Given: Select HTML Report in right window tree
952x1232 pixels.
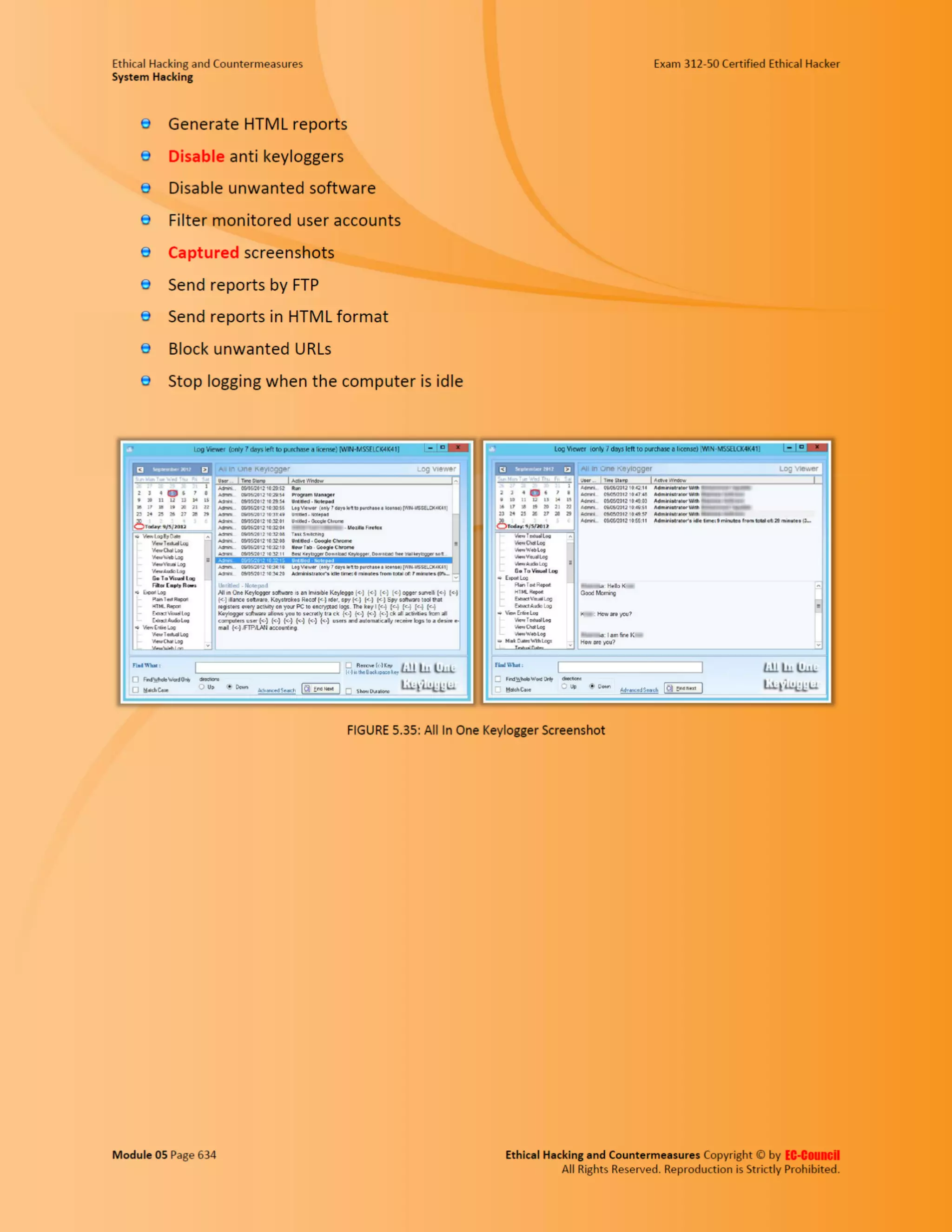Looking at the screenshot, I should [529, 592].
